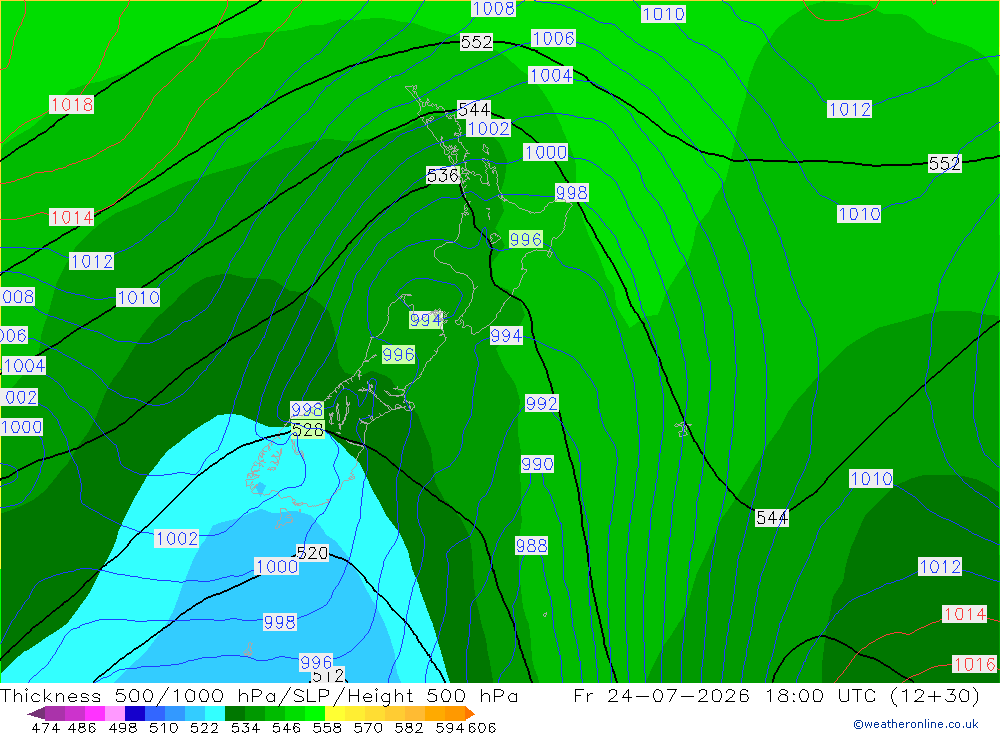Click the 606 legend scale value
The image size is (1000, 733).
pos(482,727)
